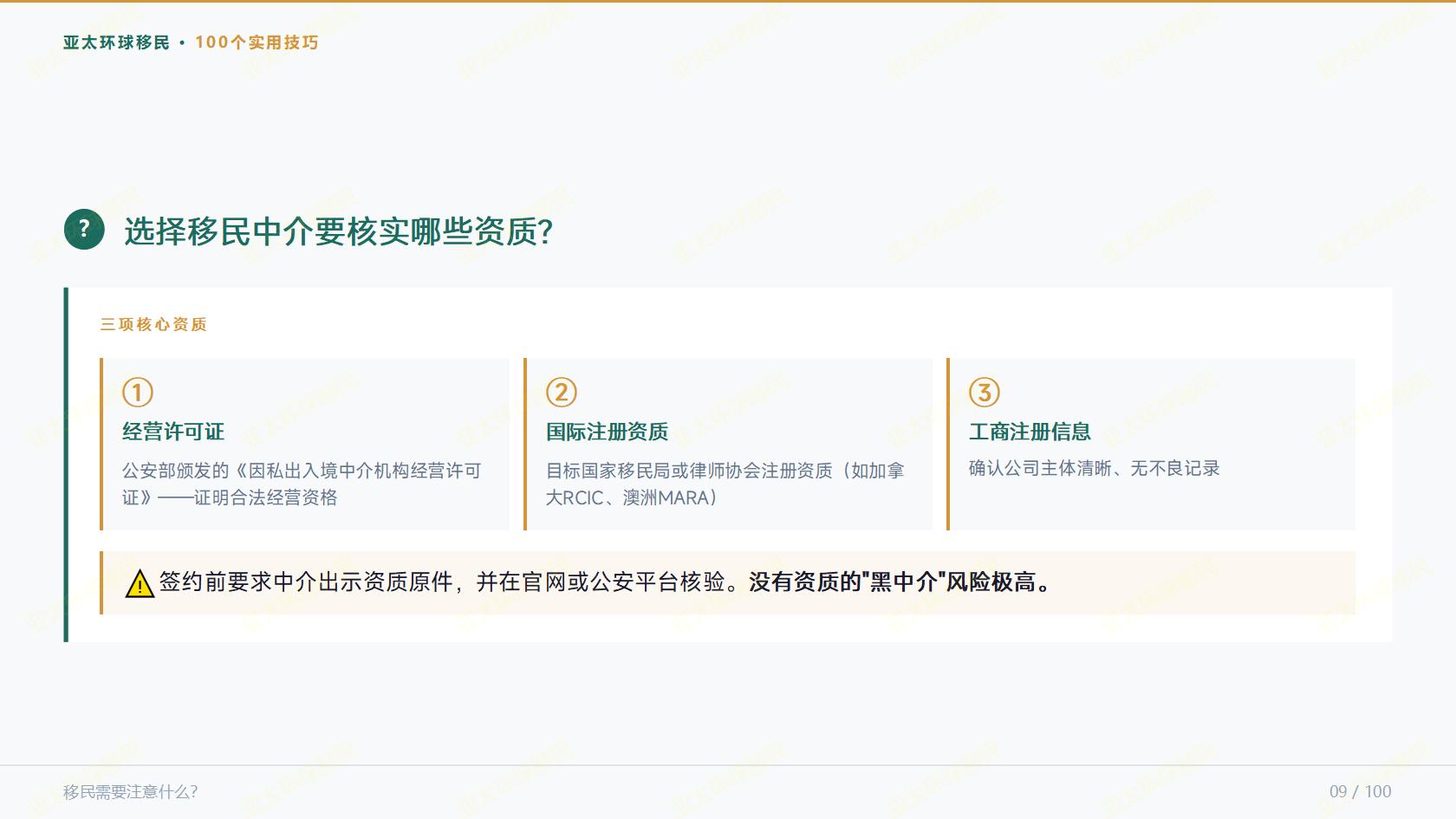Click the section label 三项核心资质

tap(153, 324)
